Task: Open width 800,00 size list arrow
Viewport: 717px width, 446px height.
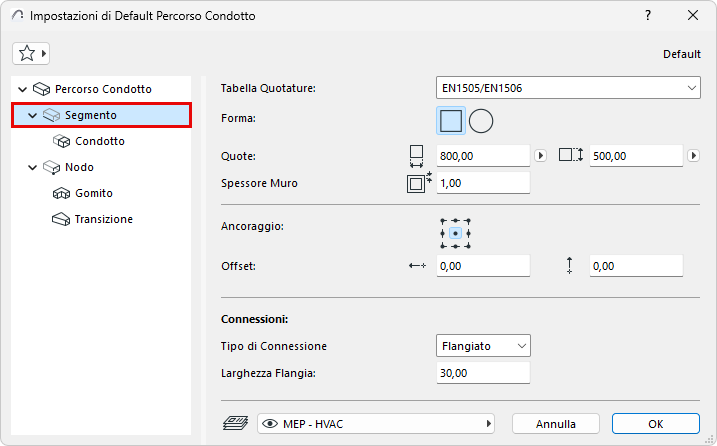Action: tap(540, 156)
